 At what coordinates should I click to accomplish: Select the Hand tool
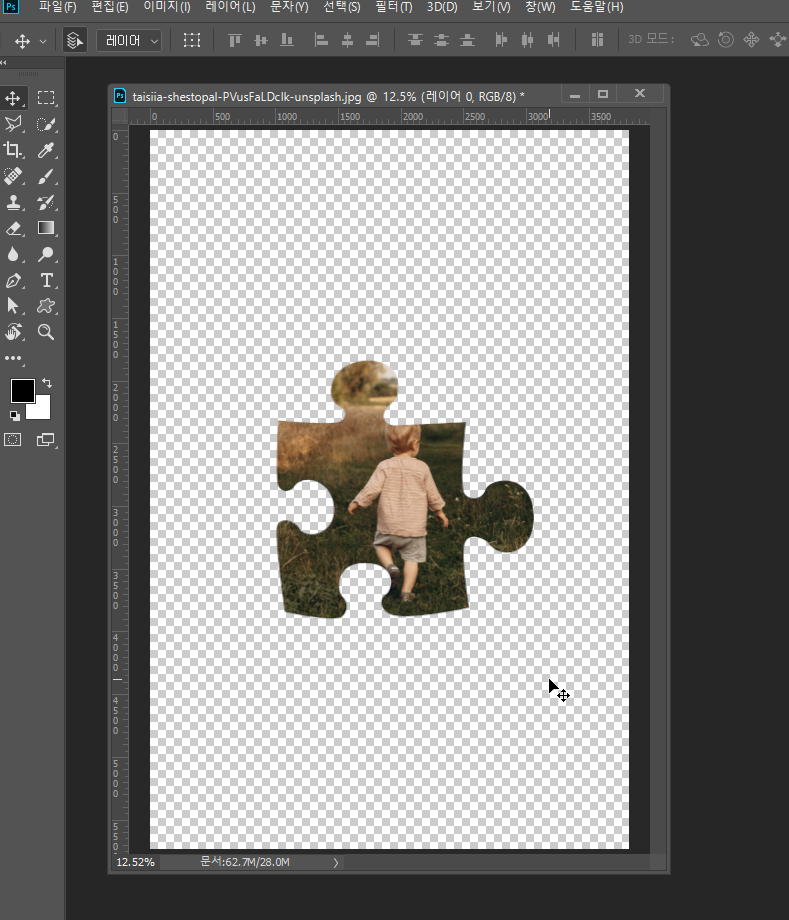click(x=13, y=332)
